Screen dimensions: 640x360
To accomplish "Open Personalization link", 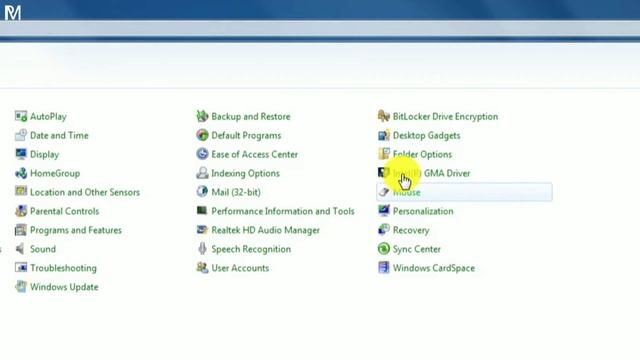I will click(423, 211).
